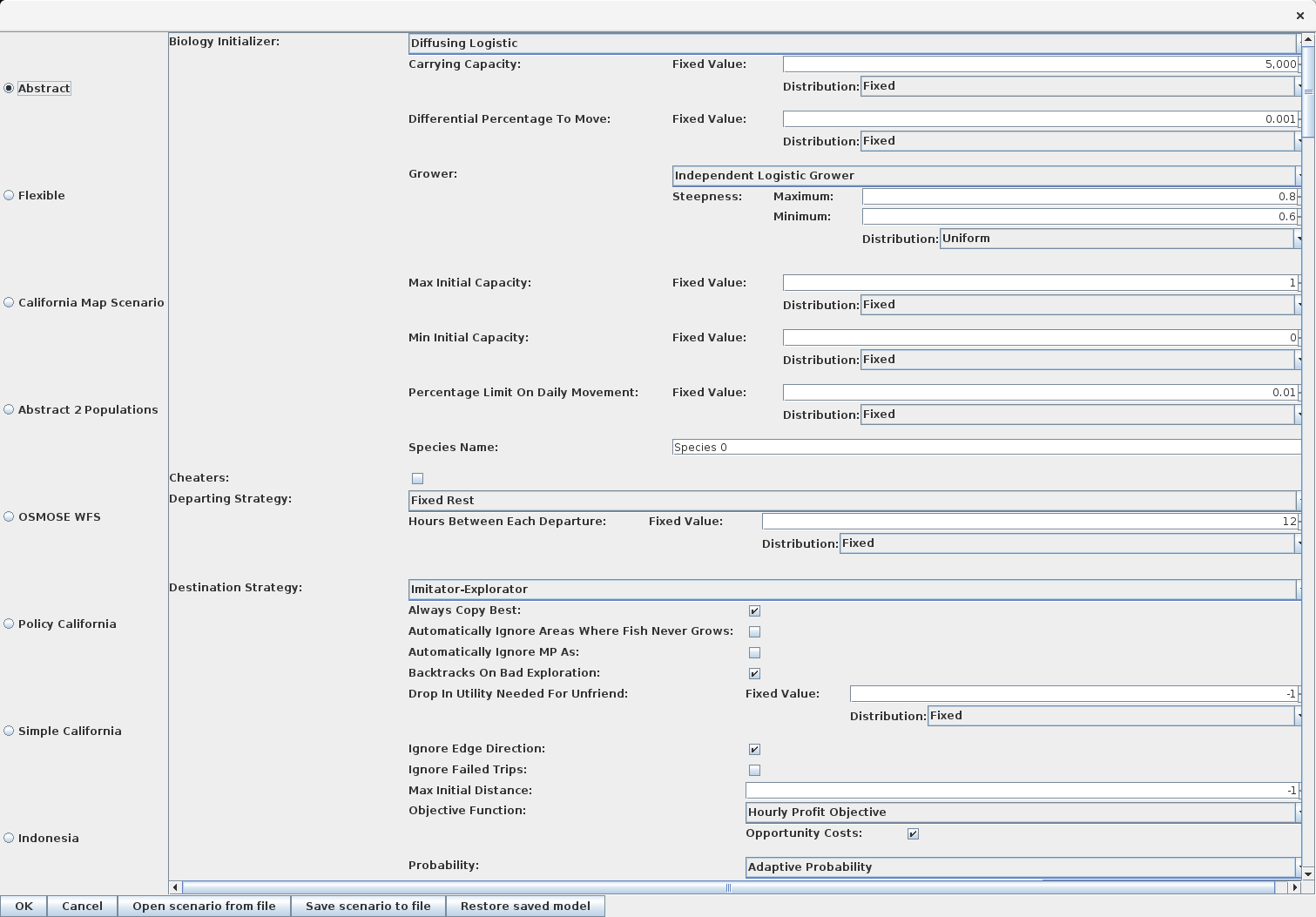Toggle the Ignore Failed Trips checkbox
This screenshot has height=917, width=1316.
click(x=754, y=770)
